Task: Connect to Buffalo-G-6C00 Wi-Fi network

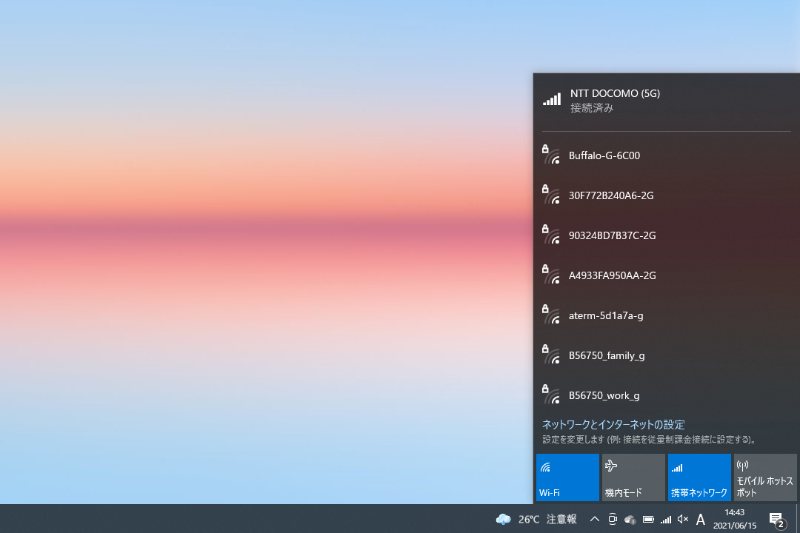Action: (x=666, y=156)
